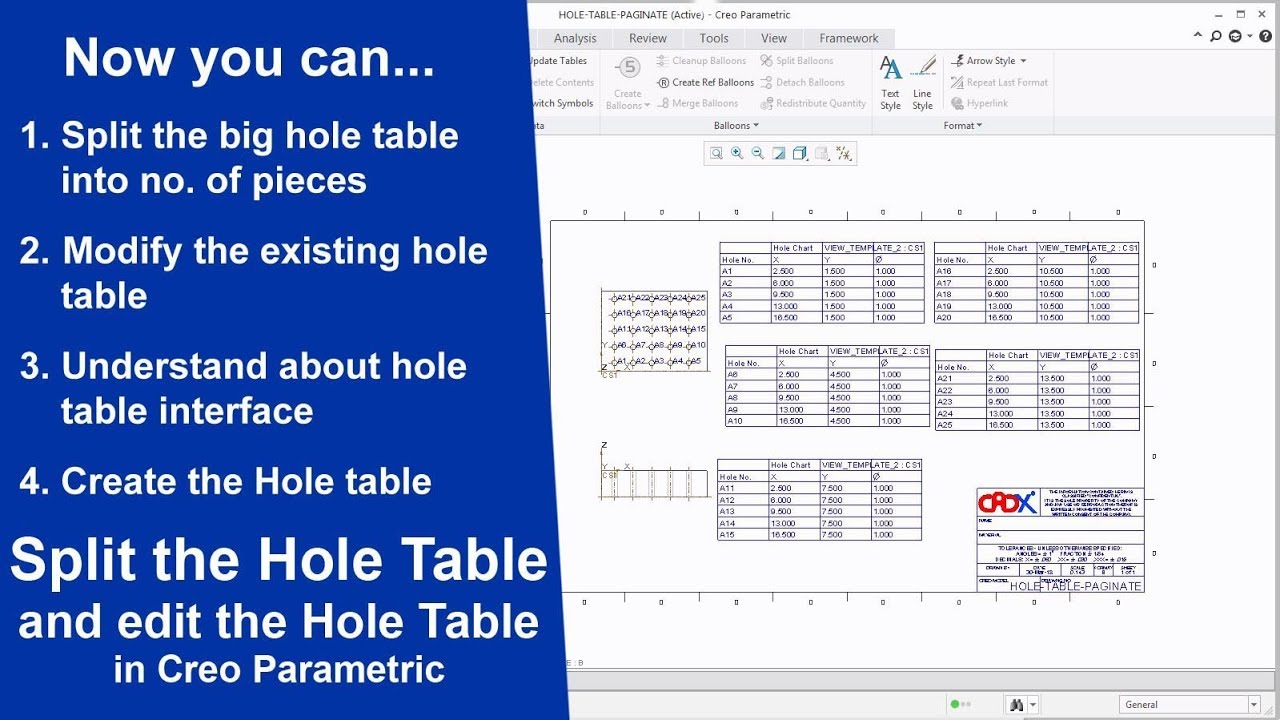This screenshot has width=1280, height=720.
Task: Select the View ribbon tab
Action: coord(774,38)
